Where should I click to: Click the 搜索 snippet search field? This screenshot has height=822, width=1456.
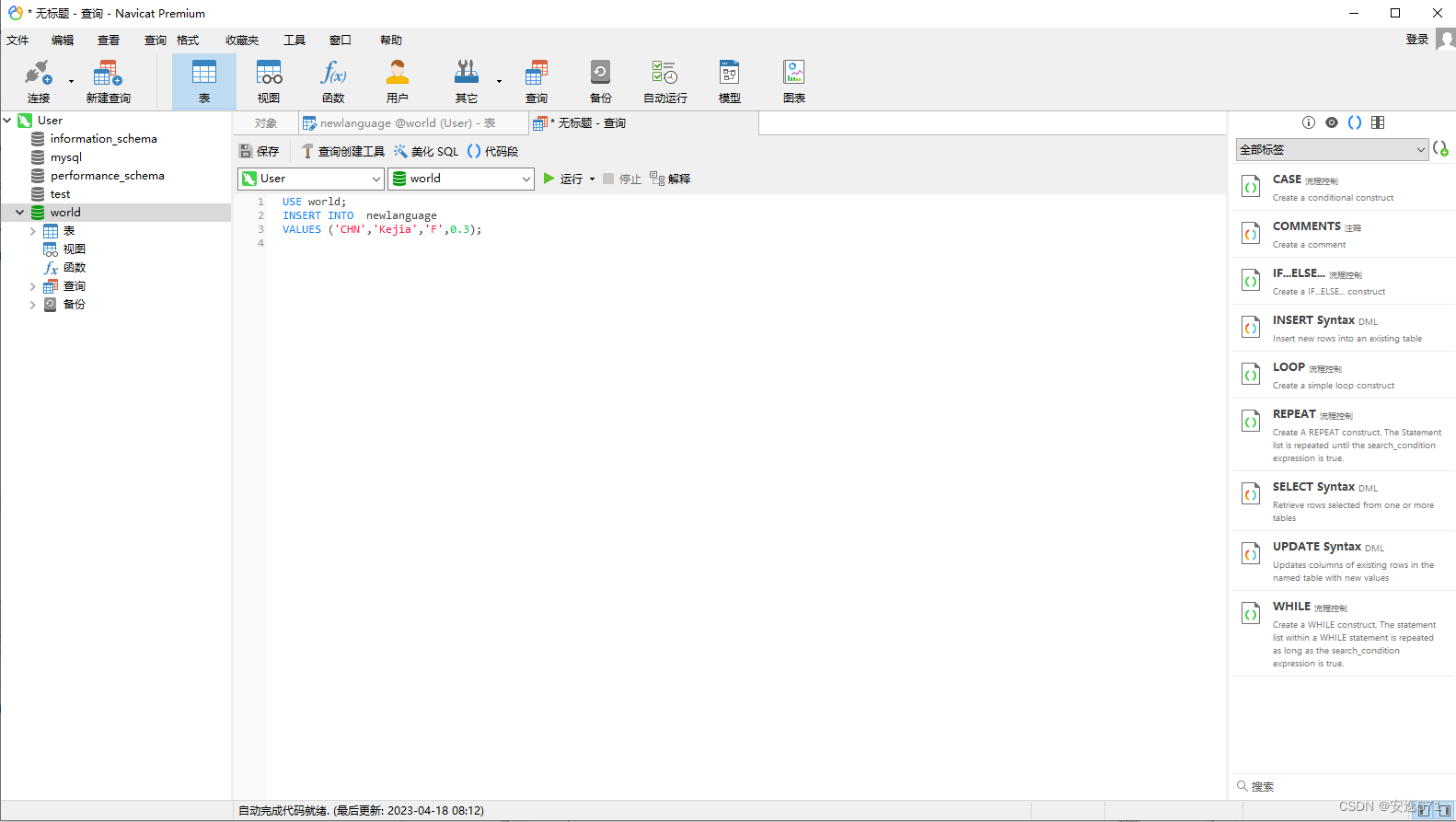pyautogui.click(x=1343, y=786)
